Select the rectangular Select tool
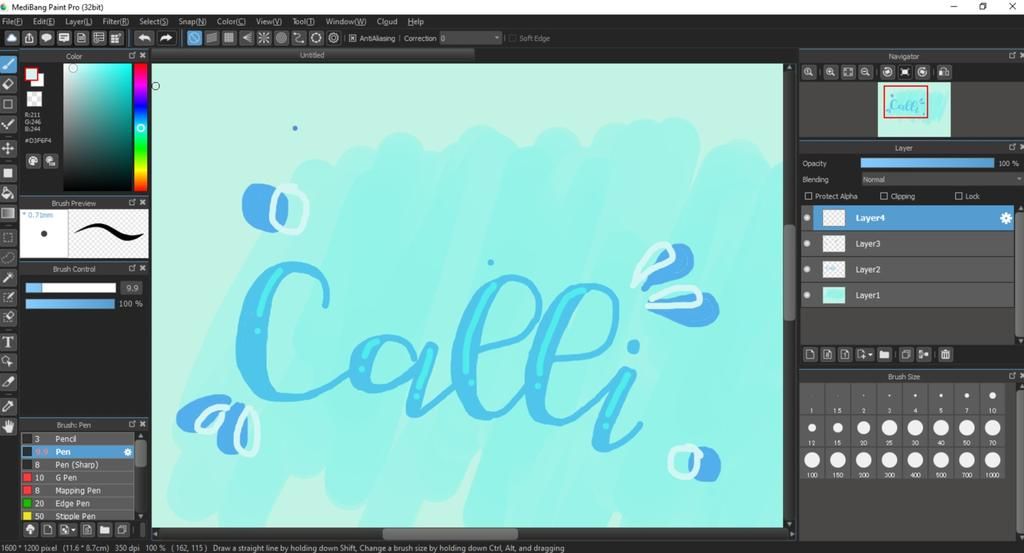The image size is (1024, 553). 8,238
